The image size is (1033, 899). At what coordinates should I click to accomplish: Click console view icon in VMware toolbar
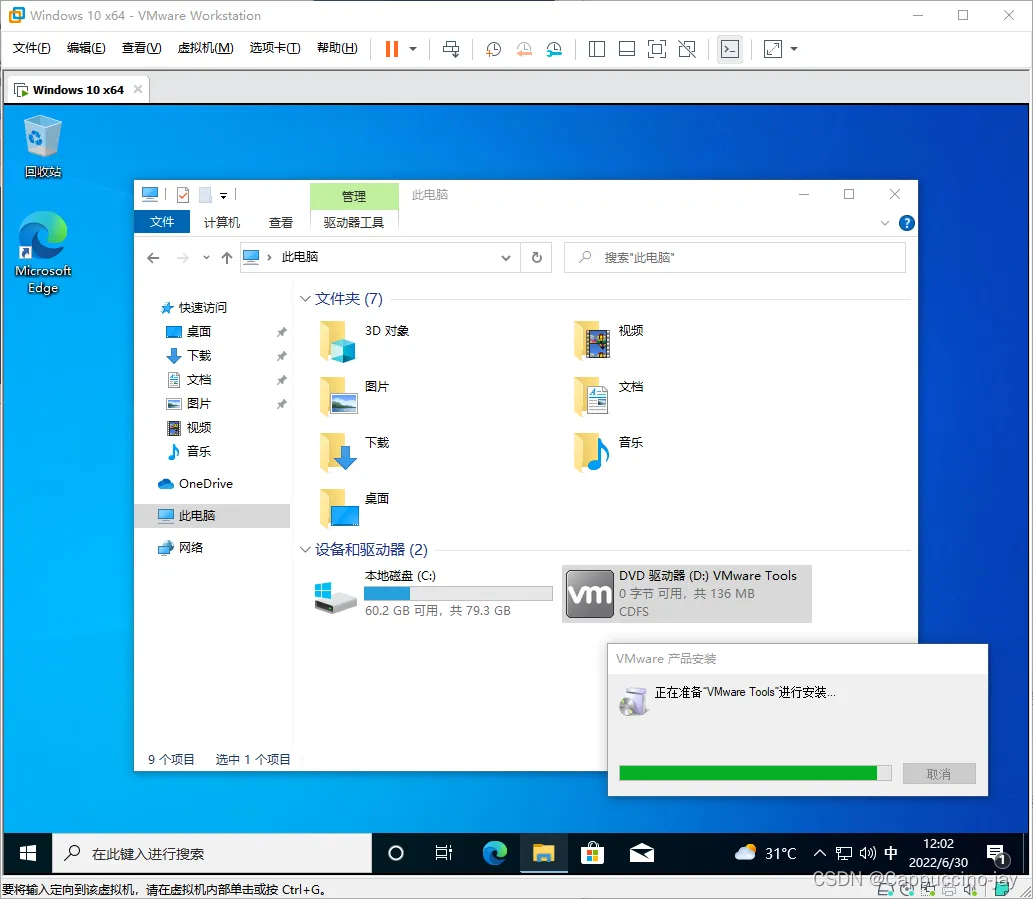(730, 49)
